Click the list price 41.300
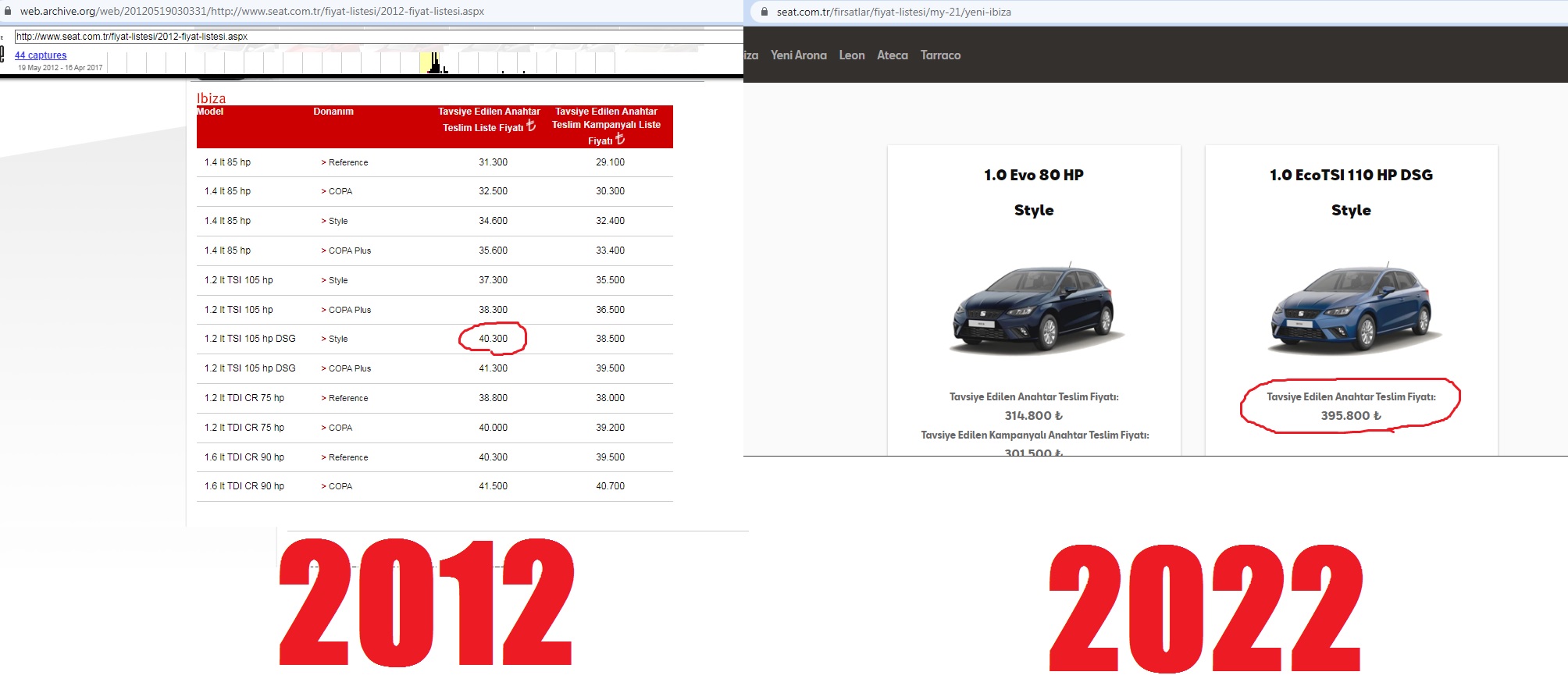 point(493,368)
